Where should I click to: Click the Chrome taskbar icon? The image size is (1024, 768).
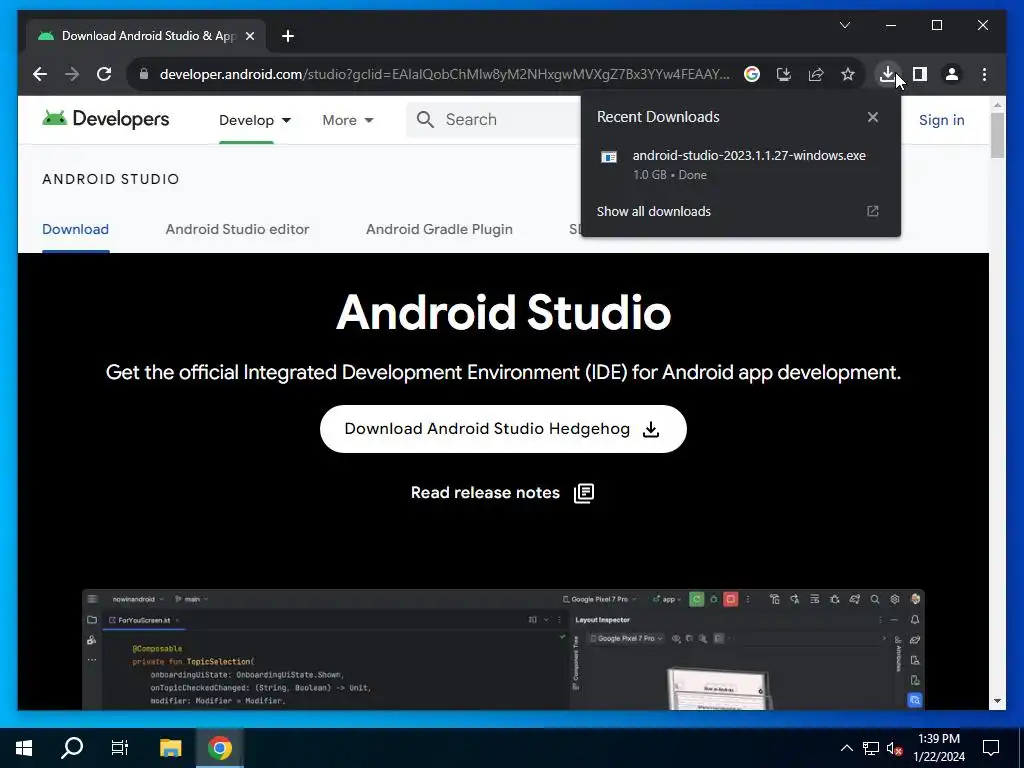220,748
